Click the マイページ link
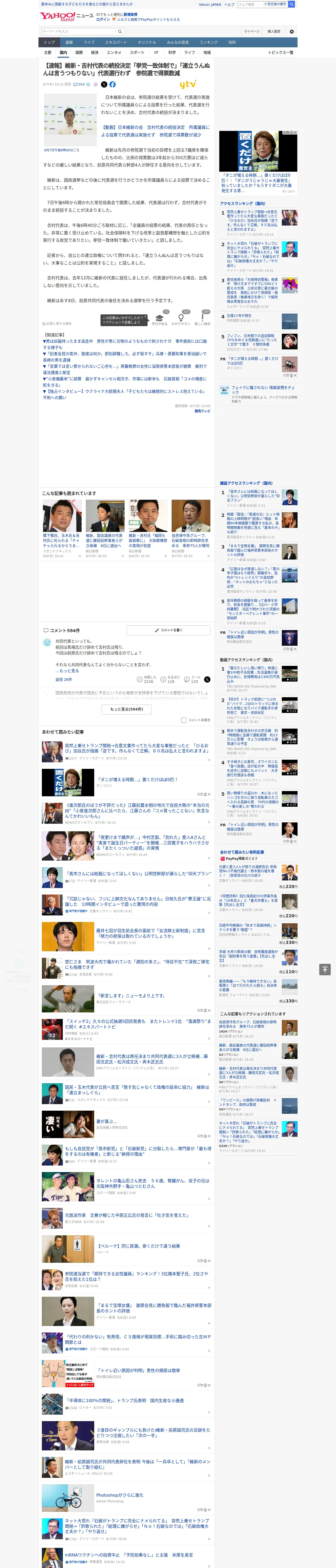The width and height of the screenshot is (336, 1568). (251, 32)
